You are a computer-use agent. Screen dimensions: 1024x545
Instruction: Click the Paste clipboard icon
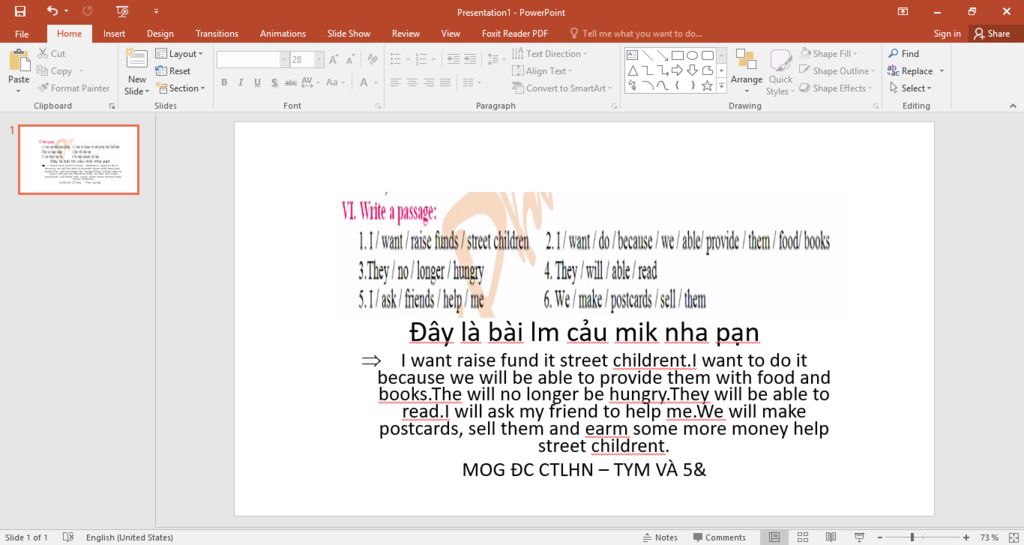pos(19,61)
